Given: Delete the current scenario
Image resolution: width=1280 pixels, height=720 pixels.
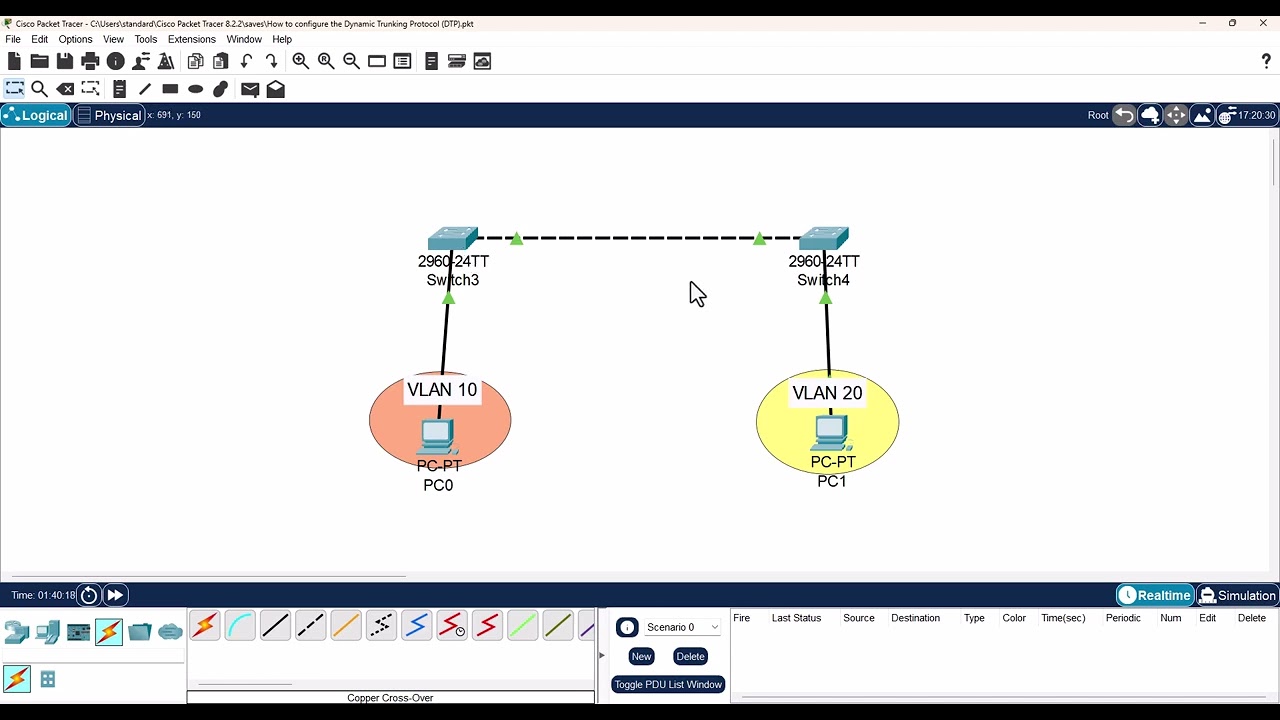Looking at the screenshot, I should point(690,656).
